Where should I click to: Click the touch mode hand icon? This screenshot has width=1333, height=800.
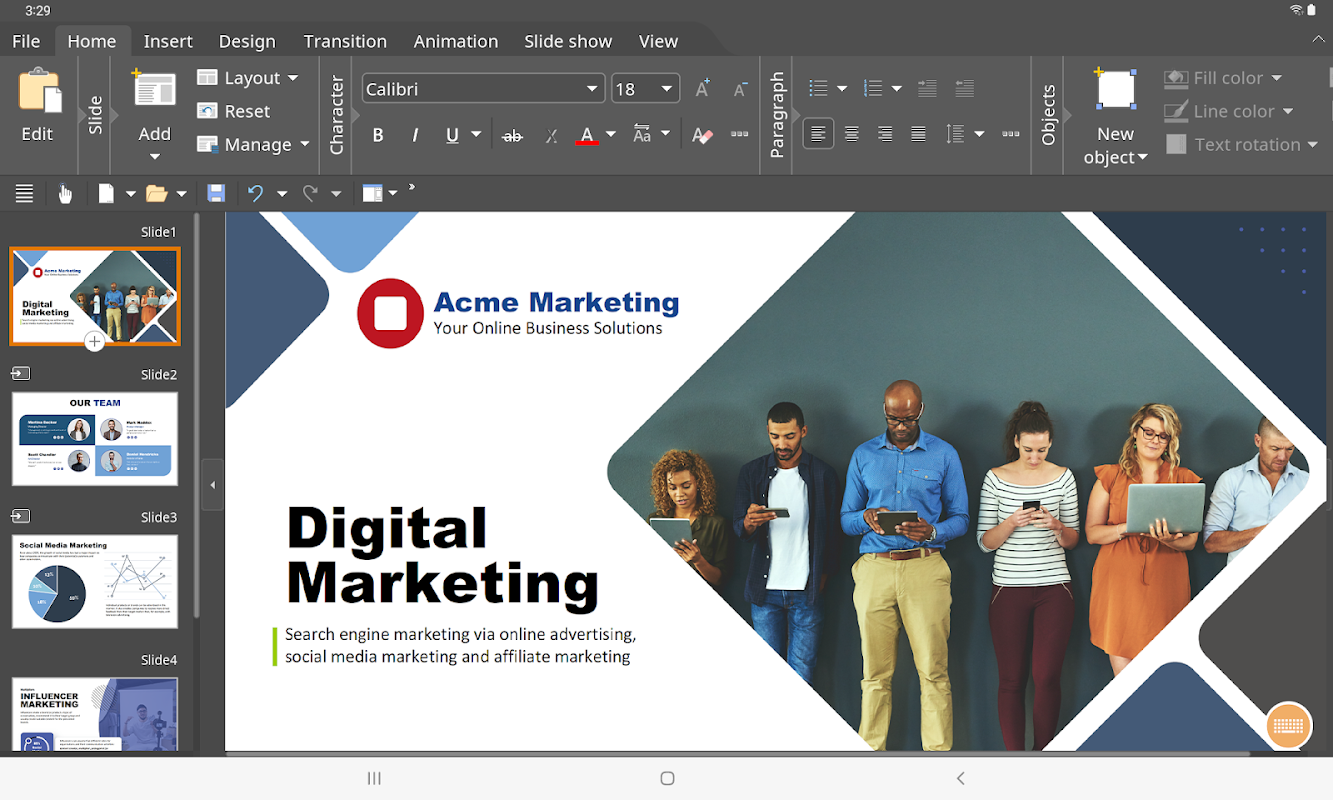point(65,193)
